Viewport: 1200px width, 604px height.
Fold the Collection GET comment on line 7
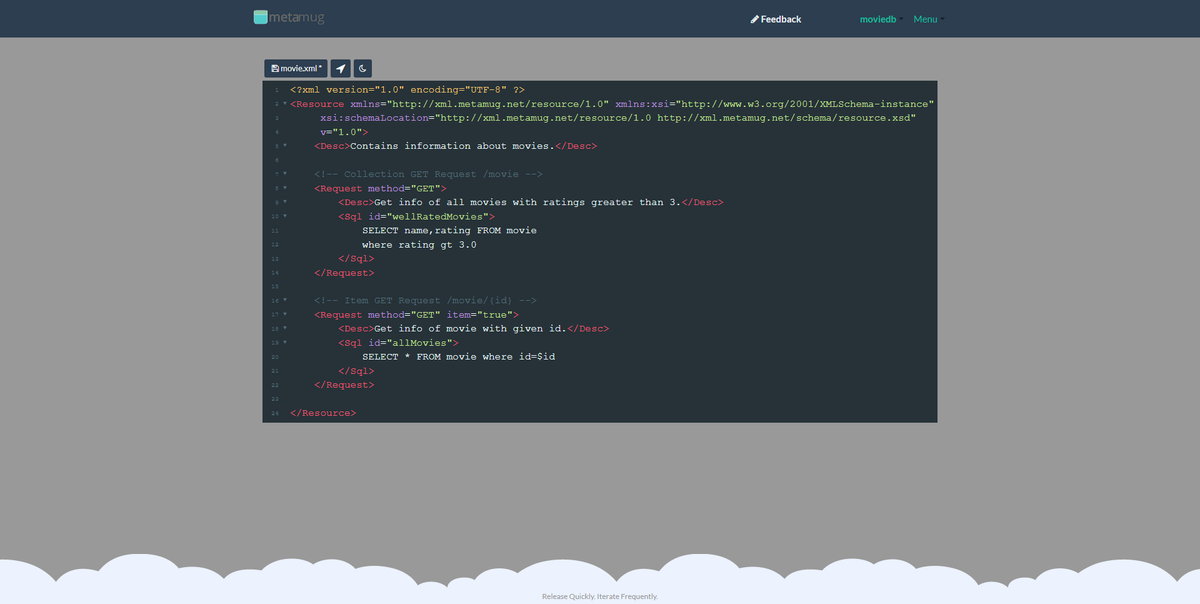pyautogui.click(x=284, y=174)
